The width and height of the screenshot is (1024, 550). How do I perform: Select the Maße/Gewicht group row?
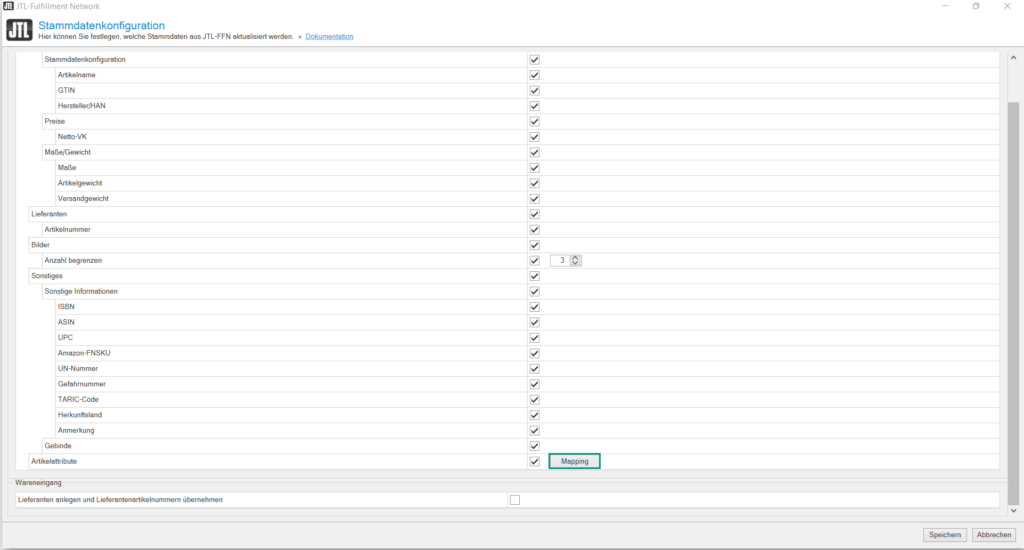(67, 152)
